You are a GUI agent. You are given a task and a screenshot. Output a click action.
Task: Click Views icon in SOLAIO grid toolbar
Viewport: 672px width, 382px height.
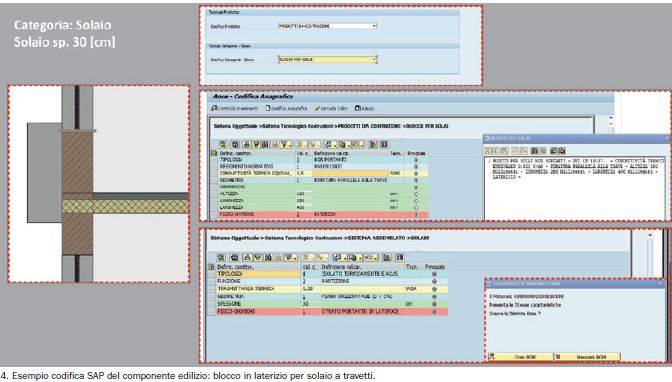coord(354,257)
